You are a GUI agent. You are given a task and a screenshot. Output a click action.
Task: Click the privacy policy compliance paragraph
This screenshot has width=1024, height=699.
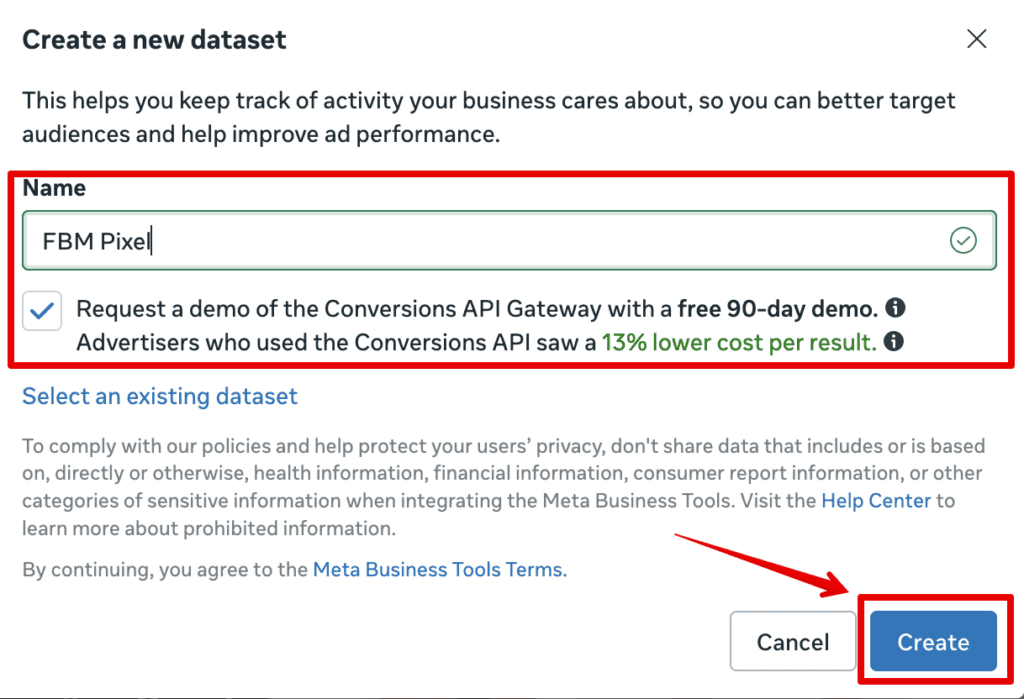[x=504, y=487]
